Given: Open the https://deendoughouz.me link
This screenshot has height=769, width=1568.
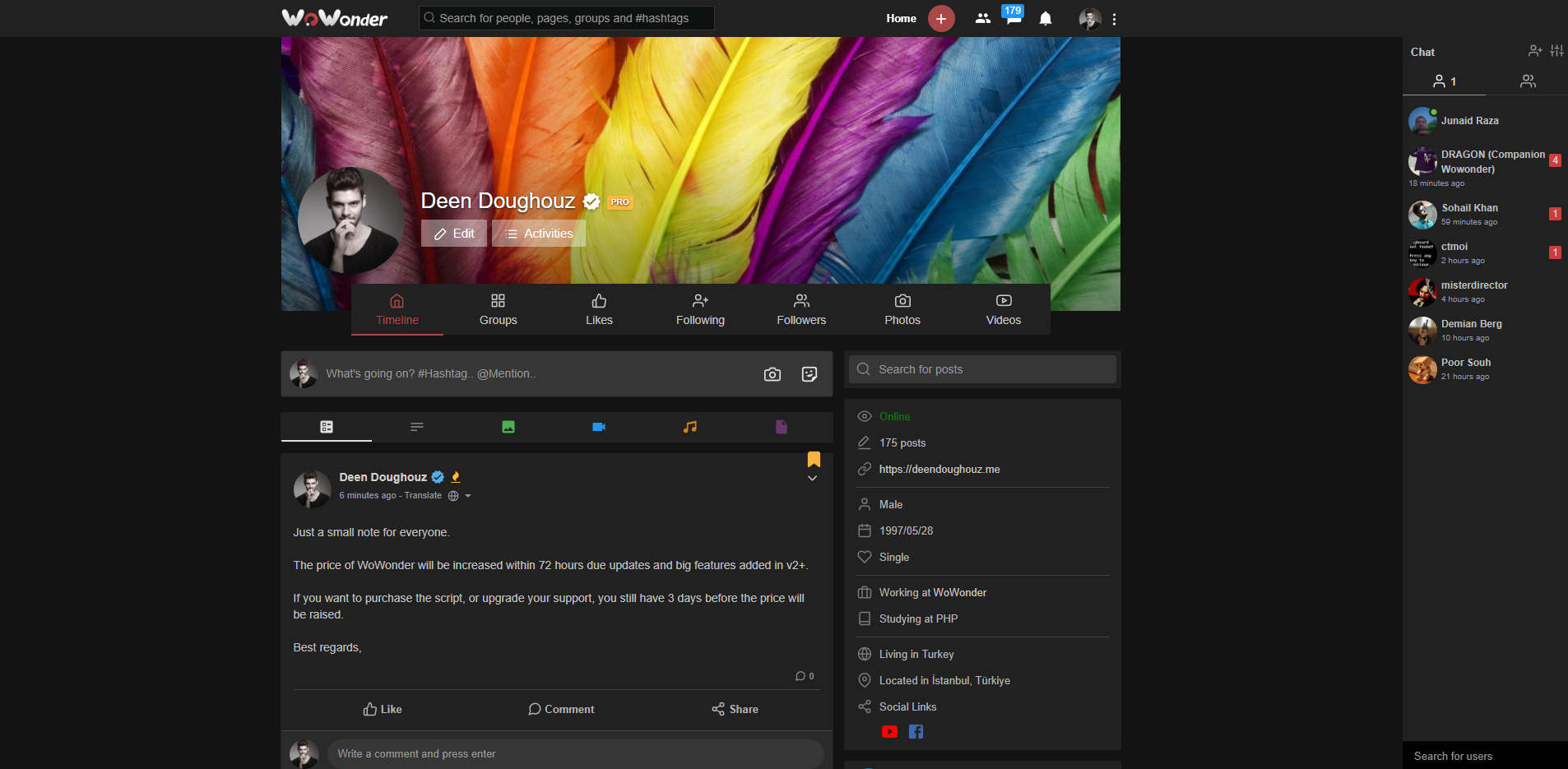Looking at the screenshot, I should tap(939, 469).
